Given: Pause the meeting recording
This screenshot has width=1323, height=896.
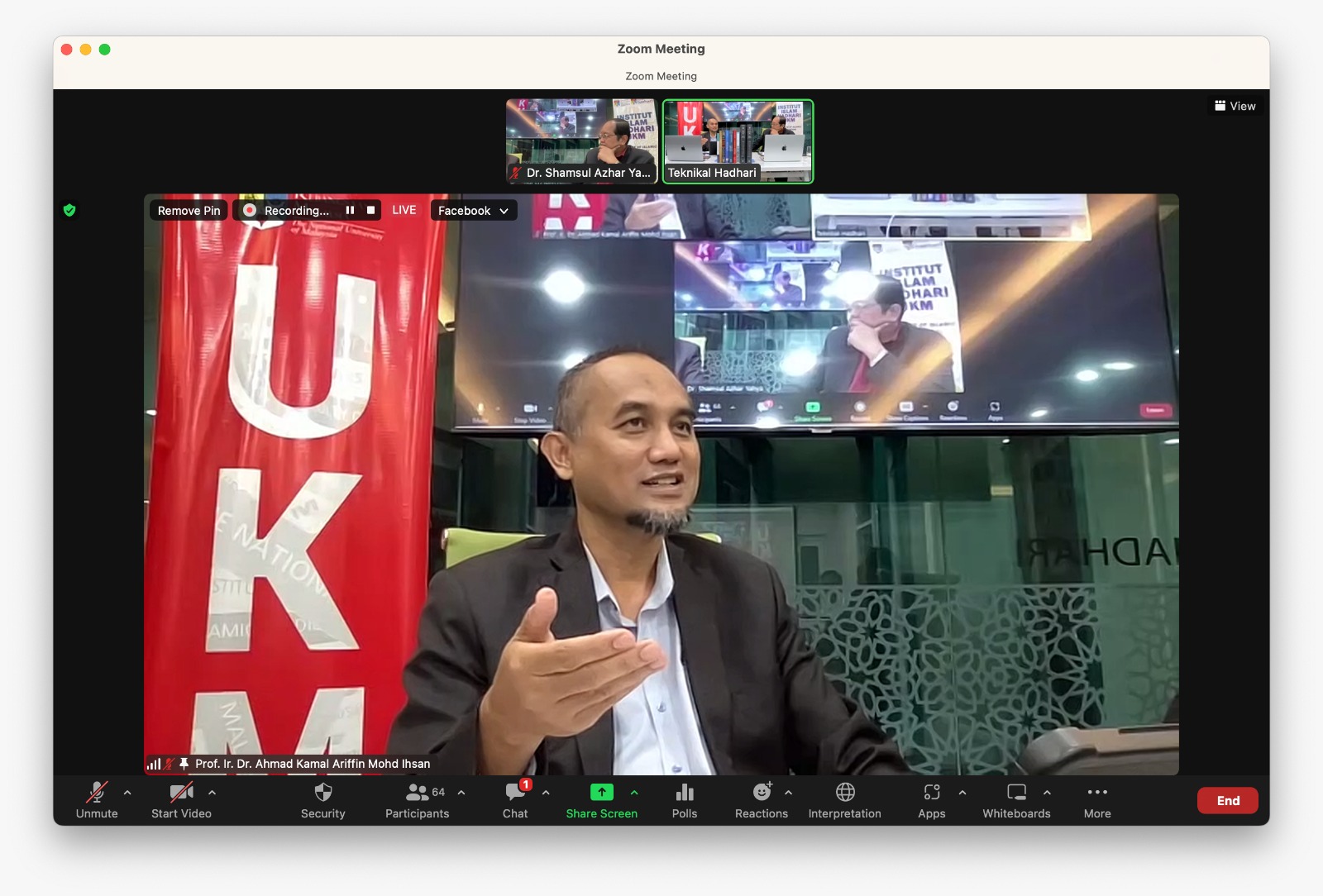Looking at the screenshot, I should coord(350,210).
